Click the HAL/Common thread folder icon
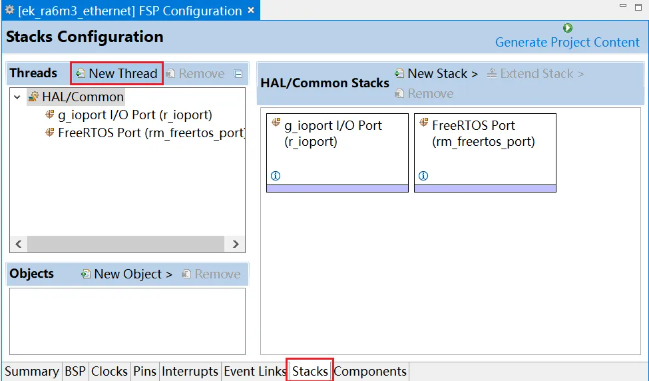The width and height of the screenshot is (649, 381). [34, 97]
